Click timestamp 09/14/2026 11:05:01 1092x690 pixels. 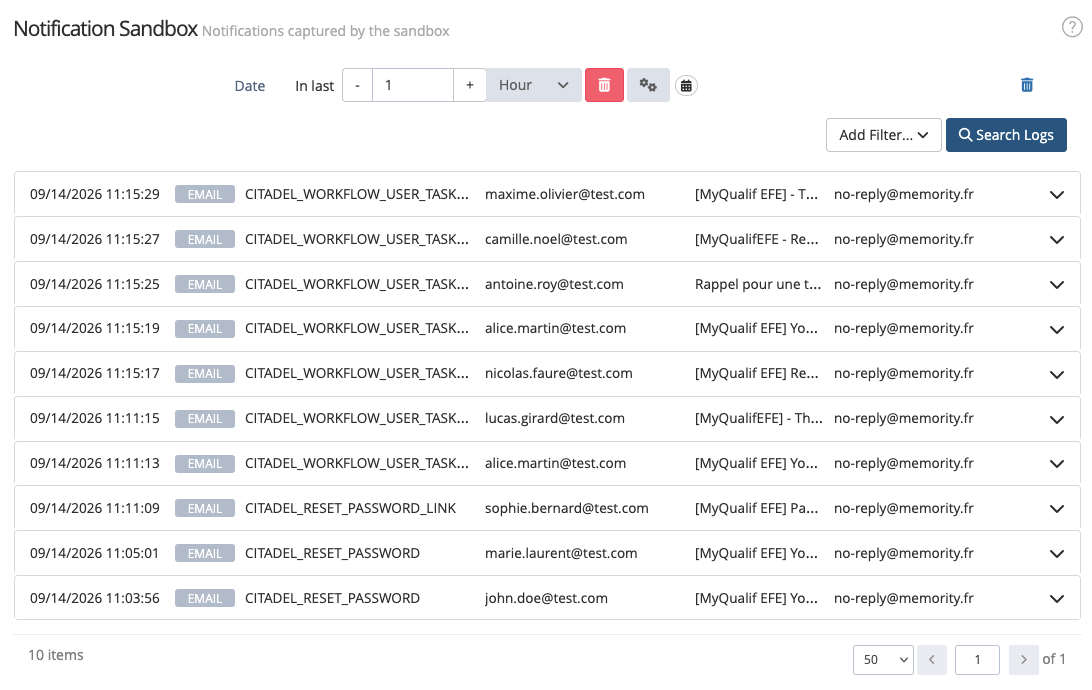tap(95, 553)
